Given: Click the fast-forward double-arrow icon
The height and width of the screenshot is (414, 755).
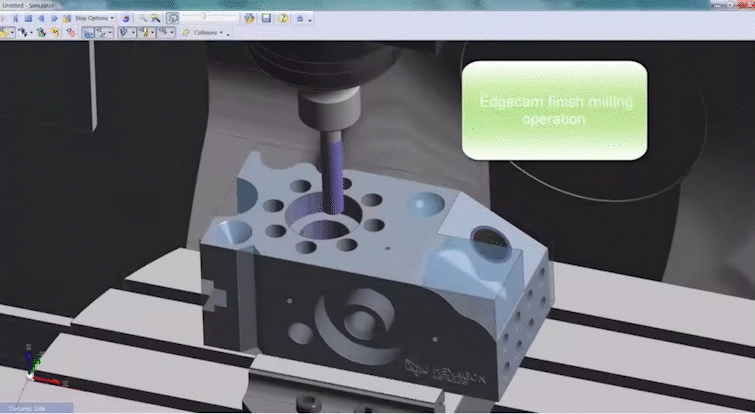Looking at the screenshot, I should tap(52, 18).
